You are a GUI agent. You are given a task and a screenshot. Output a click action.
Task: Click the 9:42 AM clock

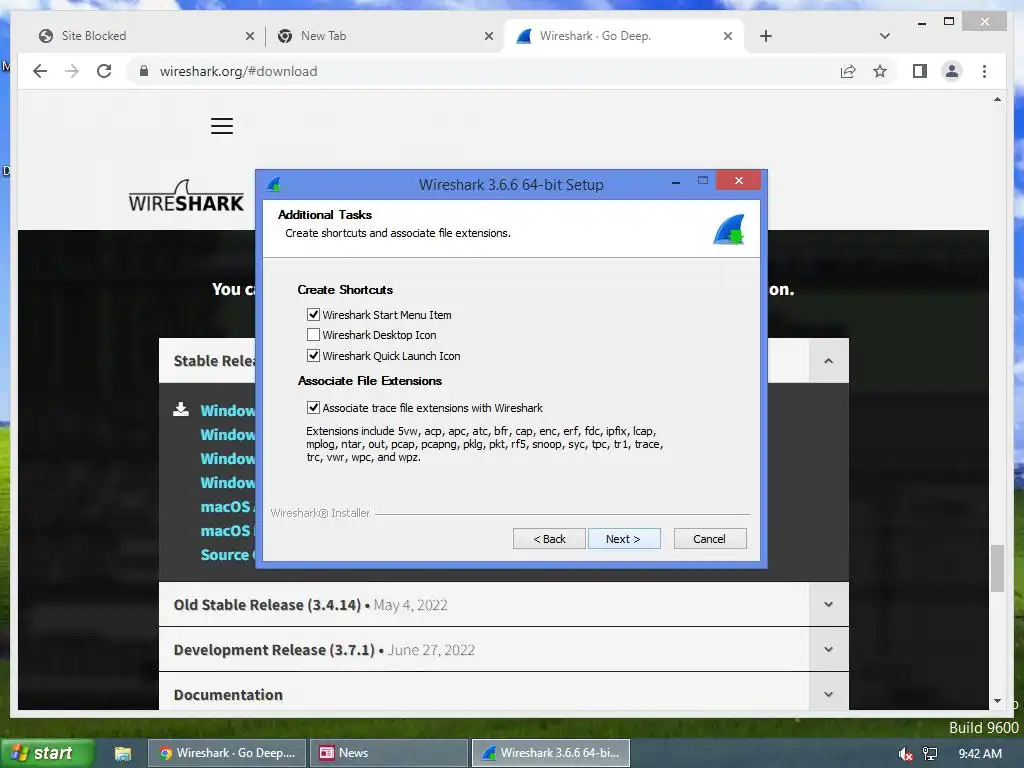pos(980,754)
